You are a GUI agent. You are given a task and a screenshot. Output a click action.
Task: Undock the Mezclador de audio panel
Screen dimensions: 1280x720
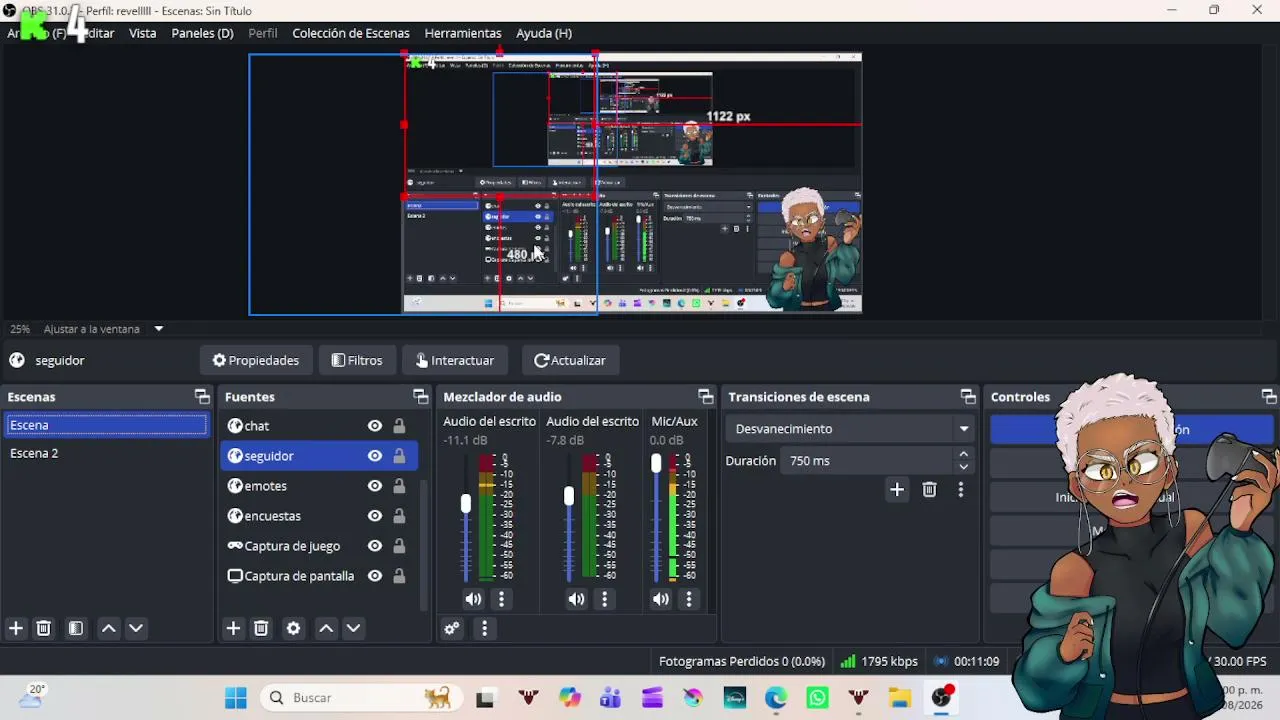[x=706, y=397]
